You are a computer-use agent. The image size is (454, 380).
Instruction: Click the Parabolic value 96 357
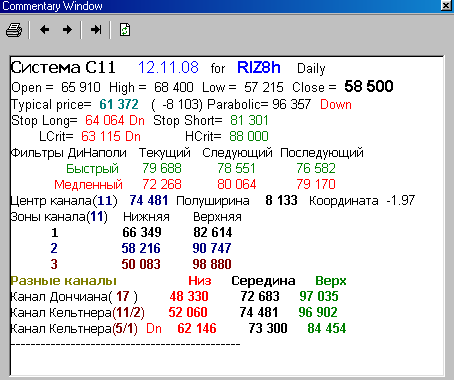coord(292,104)
